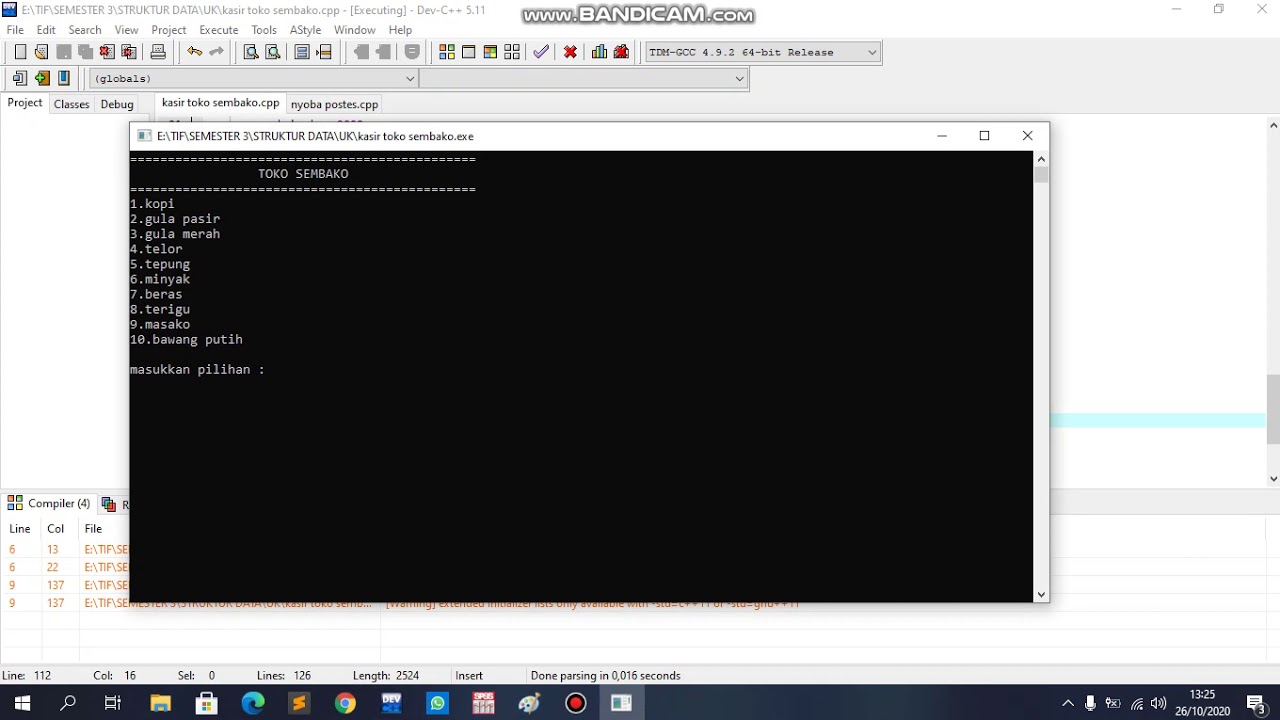Click the 'Line' column header in the compiler list
Image resolution: width=1280 pixels, height=720 pixels.
point(20,529)
